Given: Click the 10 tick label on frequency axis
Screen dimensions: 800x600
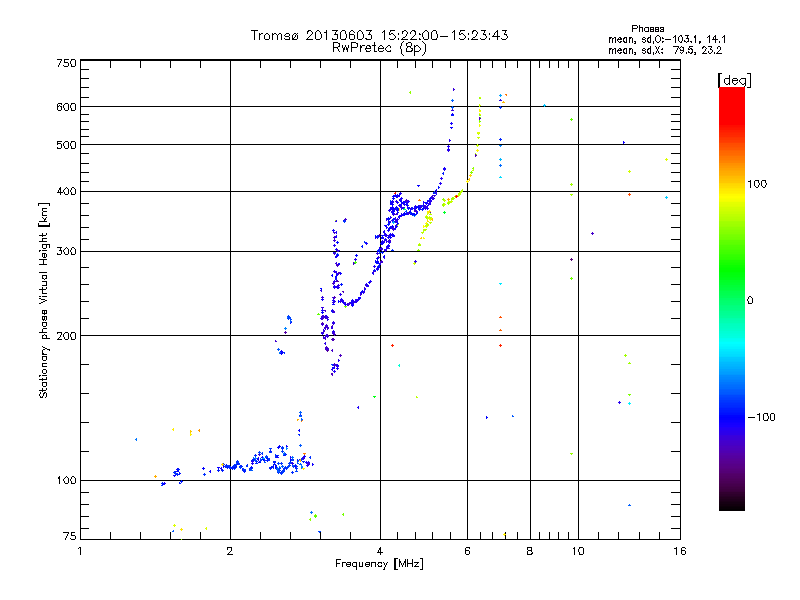Looking at the screenshot, I should pyautogui.click(x=578, y=551).
